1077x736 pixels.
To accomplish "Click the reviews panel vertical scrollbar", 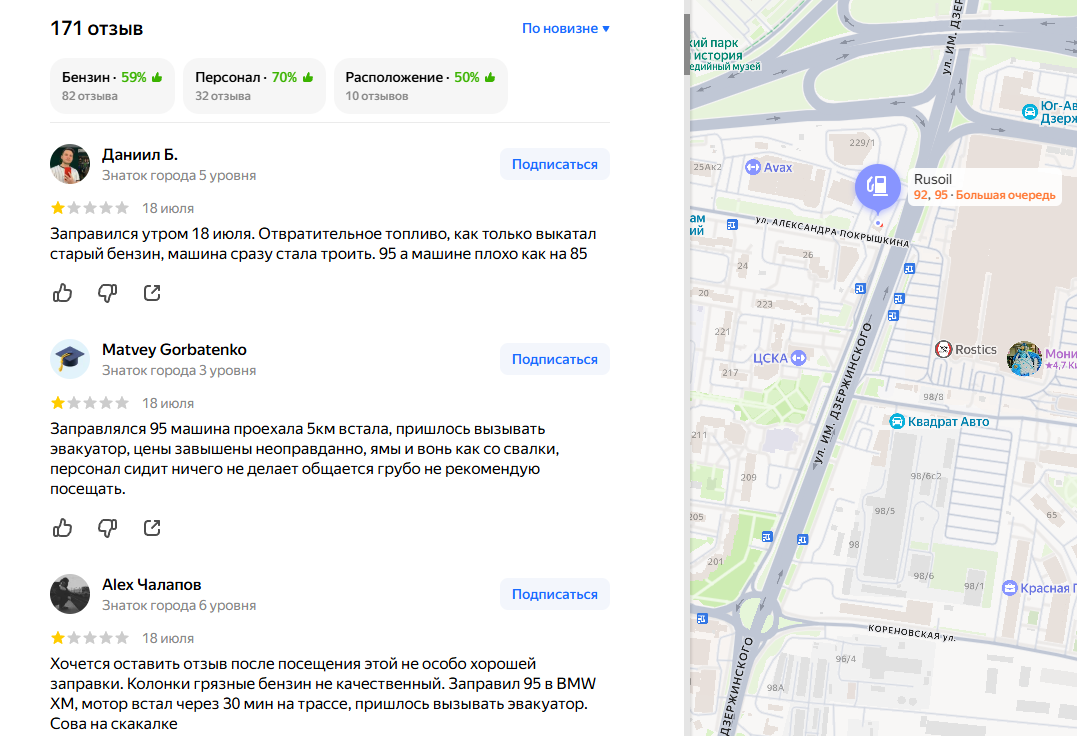I will pos(687,44).
